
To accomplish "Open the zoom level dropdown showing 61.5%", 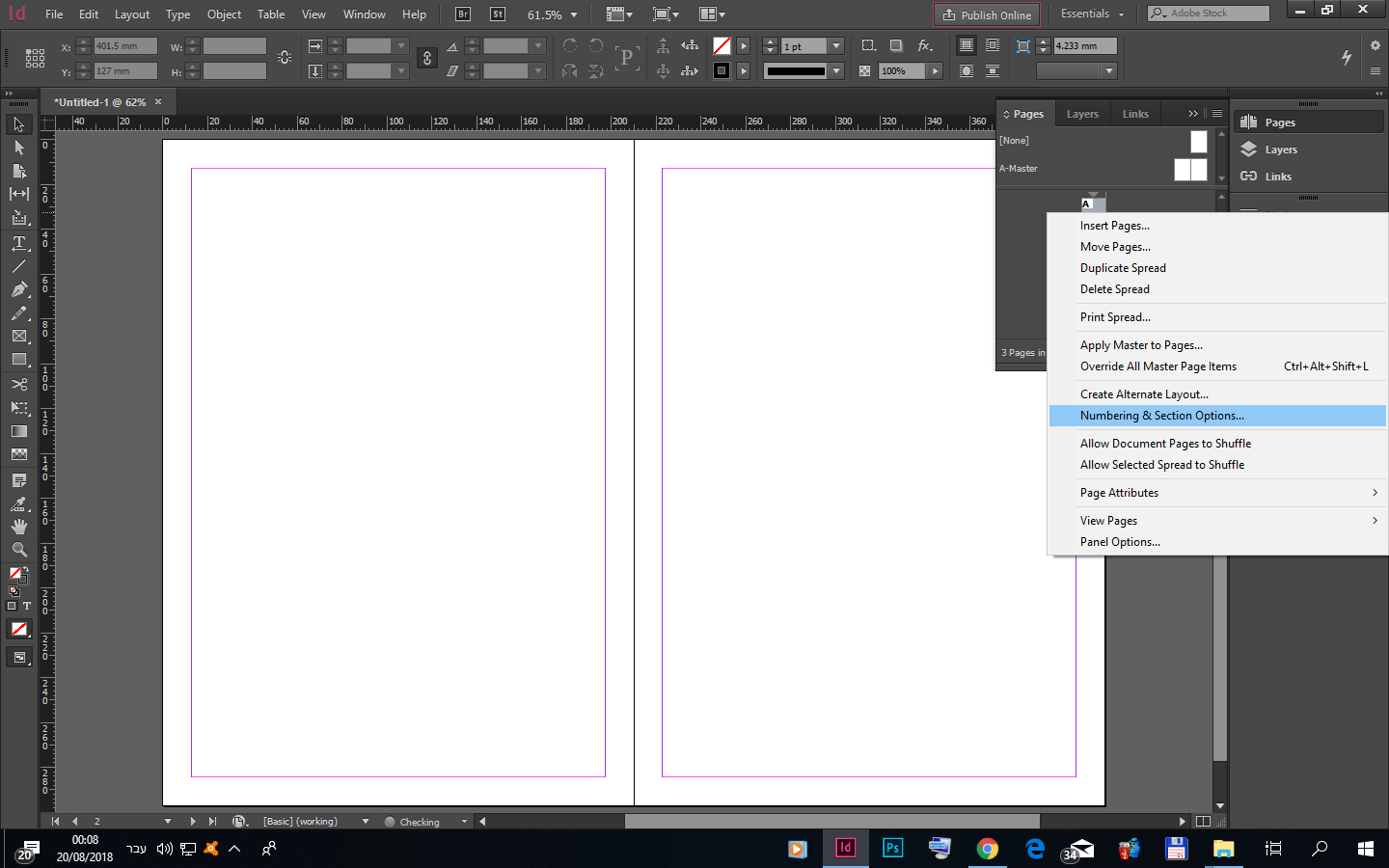I will (x=551, y=14).
